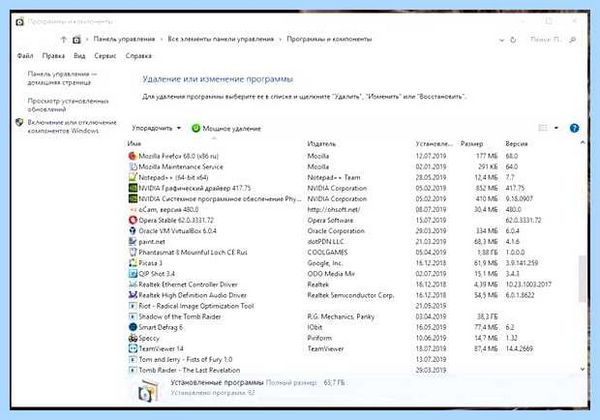Click the list scrollbar up arrow
The image size is (600, 420).
582,143
